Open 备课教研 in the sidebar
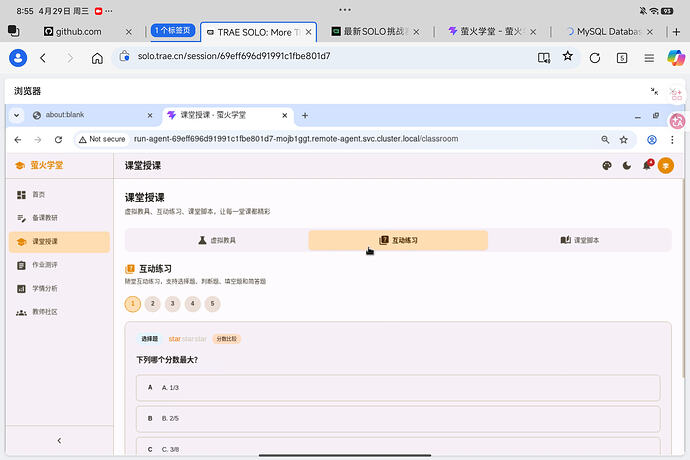The height and width of the screenshot is (460, 690). click(x=59, y=218)
